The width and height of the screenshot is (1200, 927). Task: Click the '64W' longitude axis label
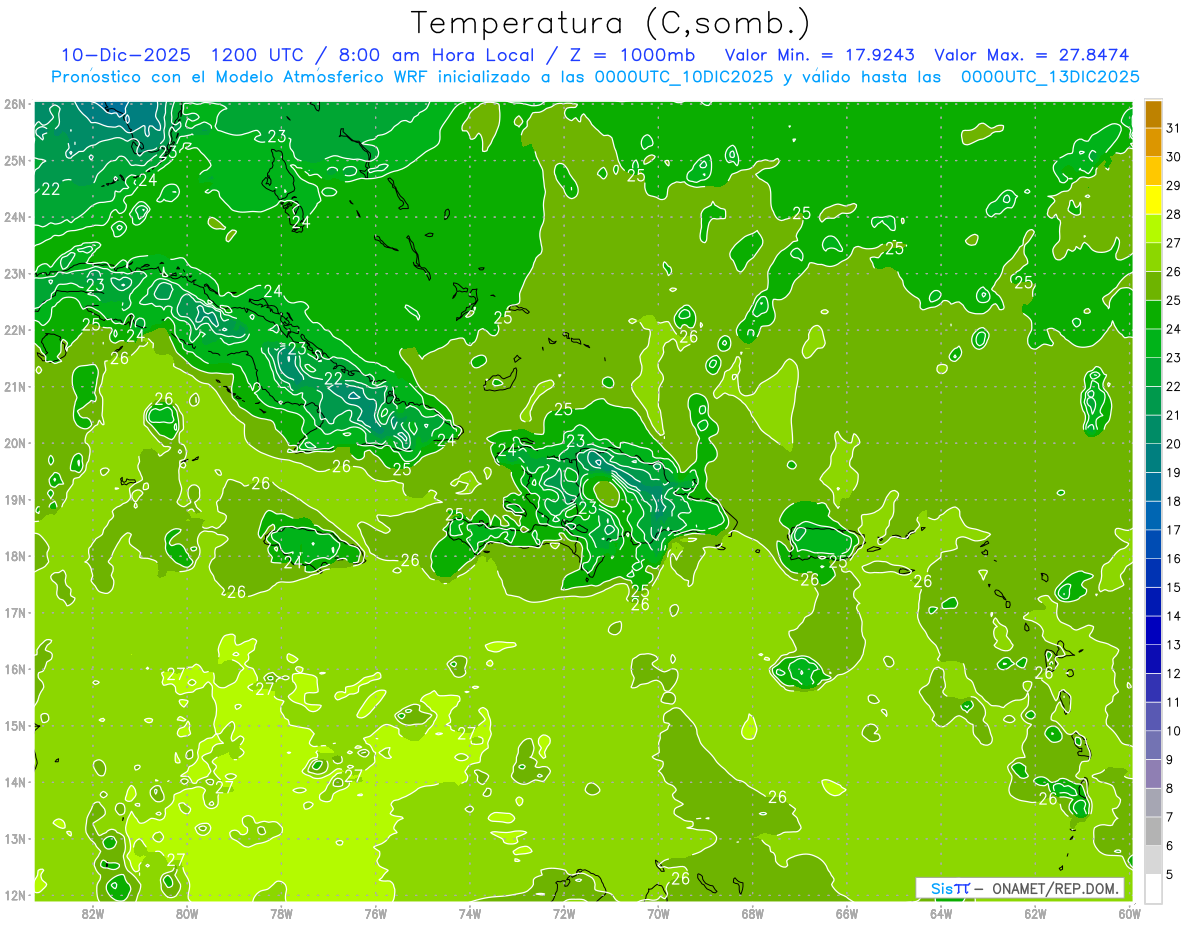(x=941, y=913)
